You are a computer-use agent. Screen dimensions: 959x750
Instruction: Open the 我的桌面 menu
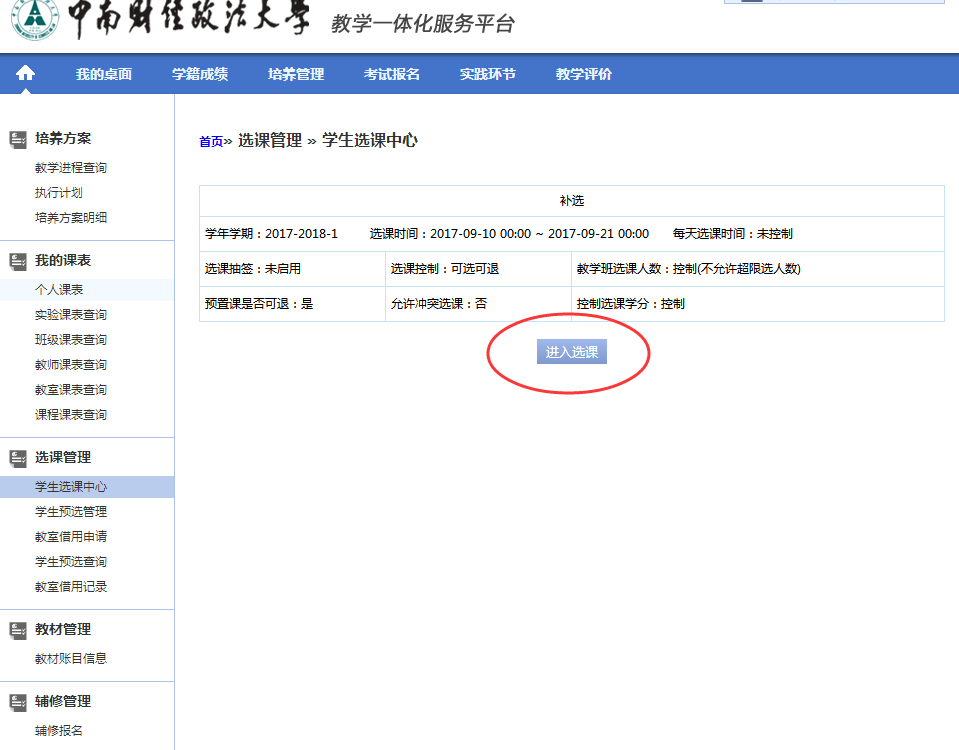point(104,74)
